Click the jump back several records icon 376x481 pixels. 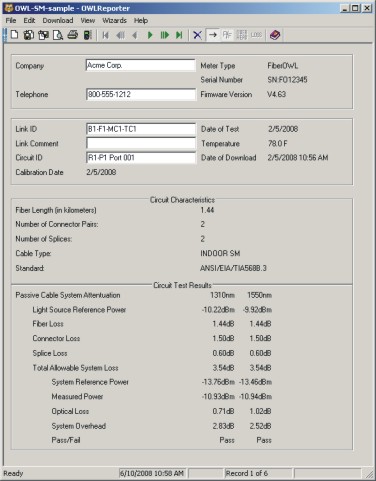pyautogui.click(x=120, y=35)
